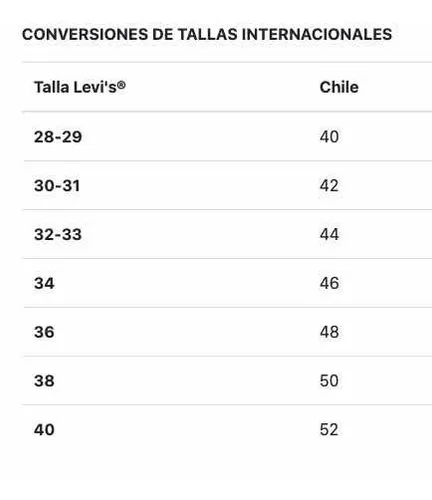
Task: Click the Chile size 46 value
Action: [329, 283]
